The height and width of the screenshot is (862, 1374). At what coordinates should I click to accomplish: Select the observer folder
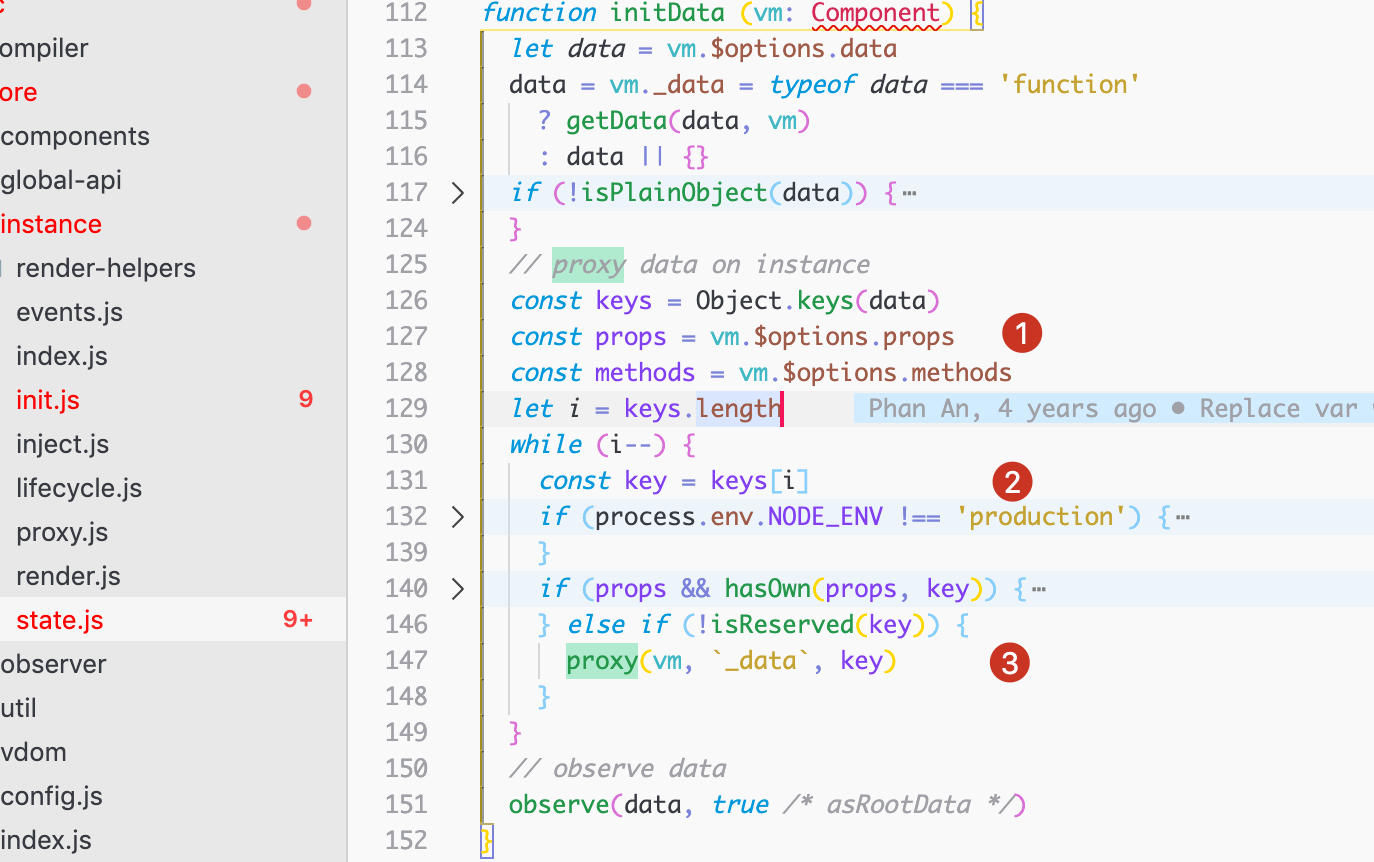click(53, 664)
